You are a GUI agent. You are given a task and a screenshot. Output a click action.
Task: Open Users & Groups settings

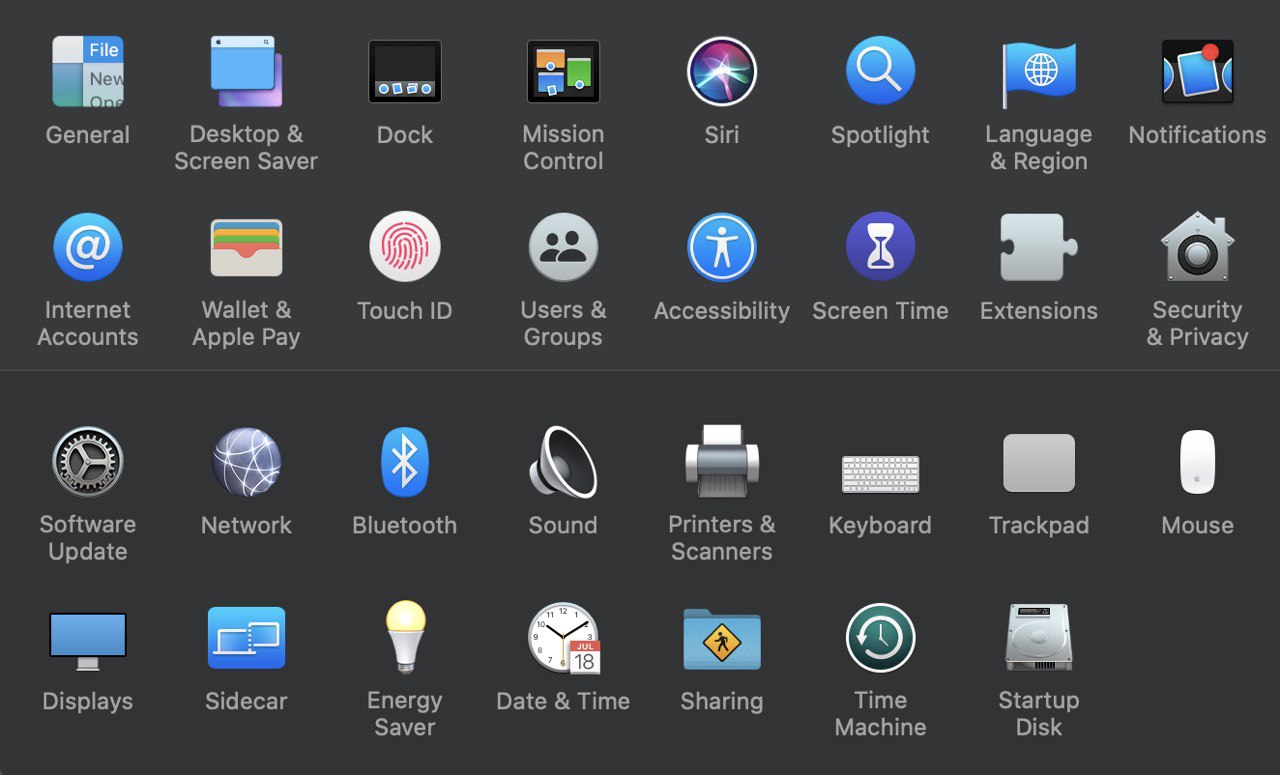click(563, 247)
